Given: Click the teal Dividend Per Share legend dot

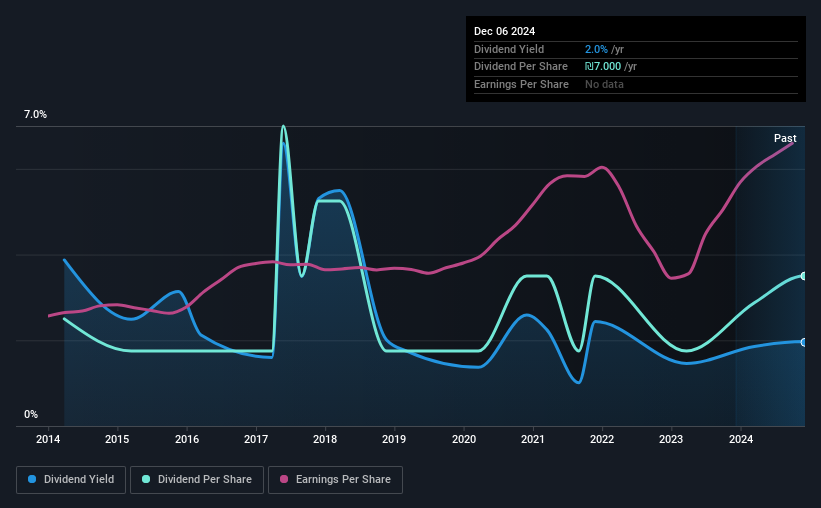Looking at the screenshot, I should point(146,479).
